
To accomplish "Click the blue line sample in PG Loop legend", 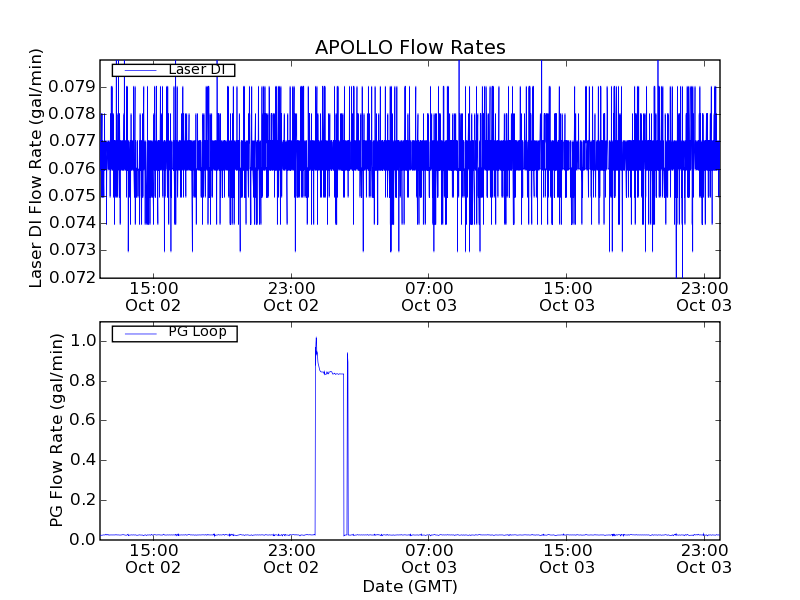I will click(140, 334).
